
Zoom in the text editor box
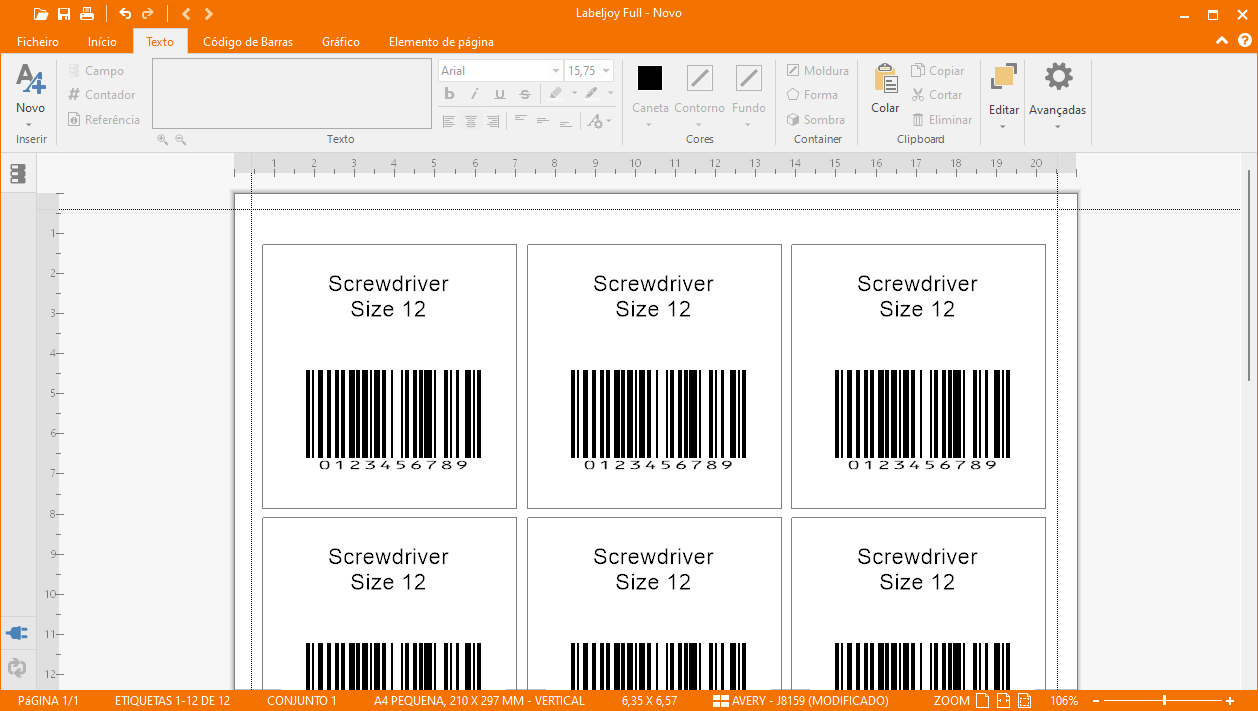click(x=162, y=140)
